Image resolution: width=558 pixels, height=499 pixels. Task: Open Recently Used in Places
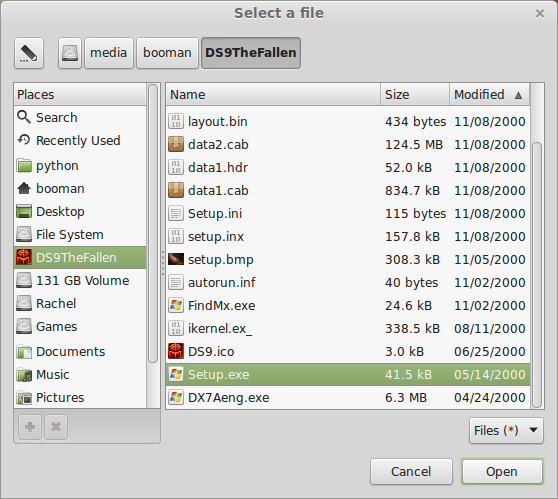(x=80, y=141)
